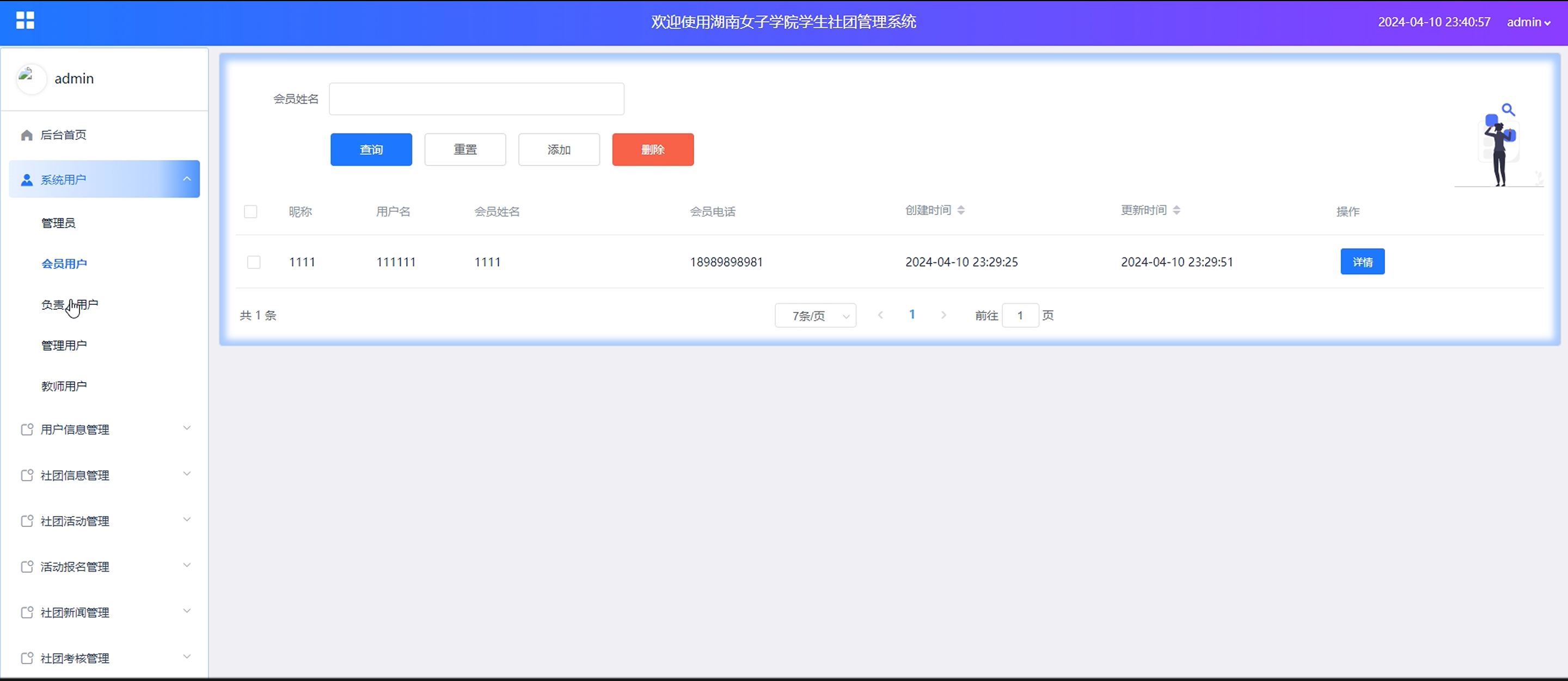
Task: Click page number 1 in pagination
Action: [x=912, y=315]
